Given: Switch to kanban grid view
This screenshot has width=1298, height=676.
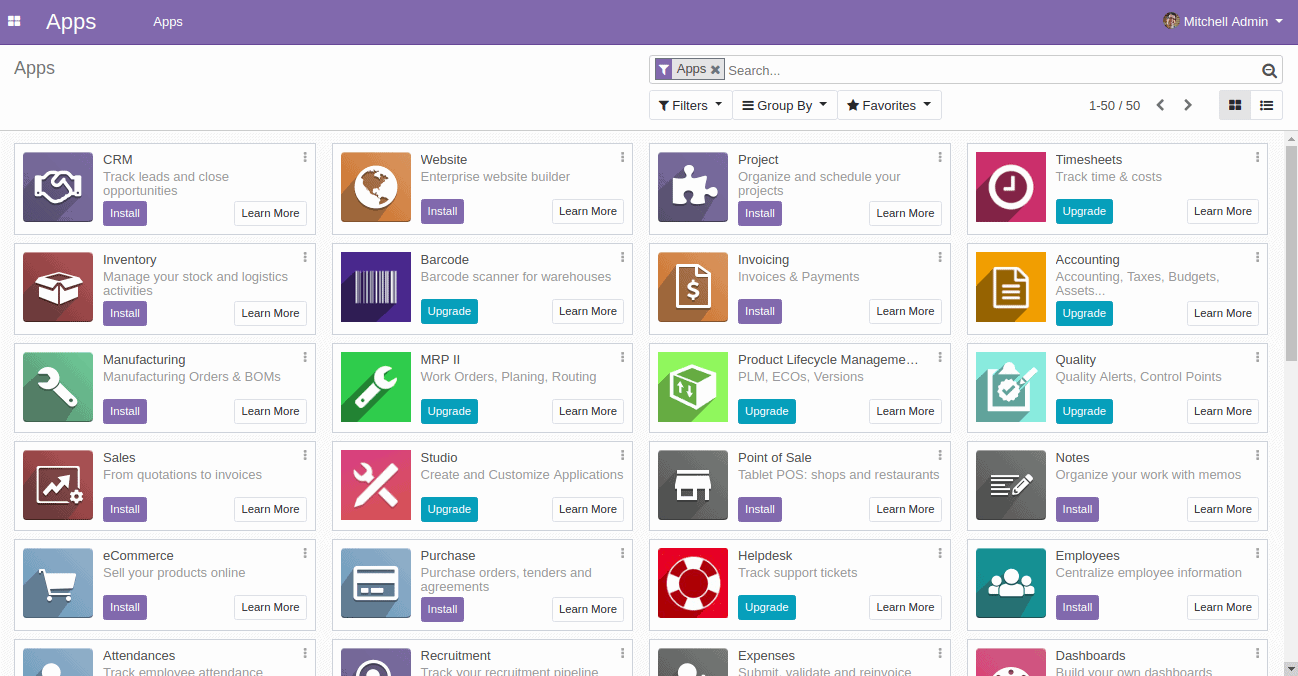Looking at the screenshot, I should pos(1235,105).
